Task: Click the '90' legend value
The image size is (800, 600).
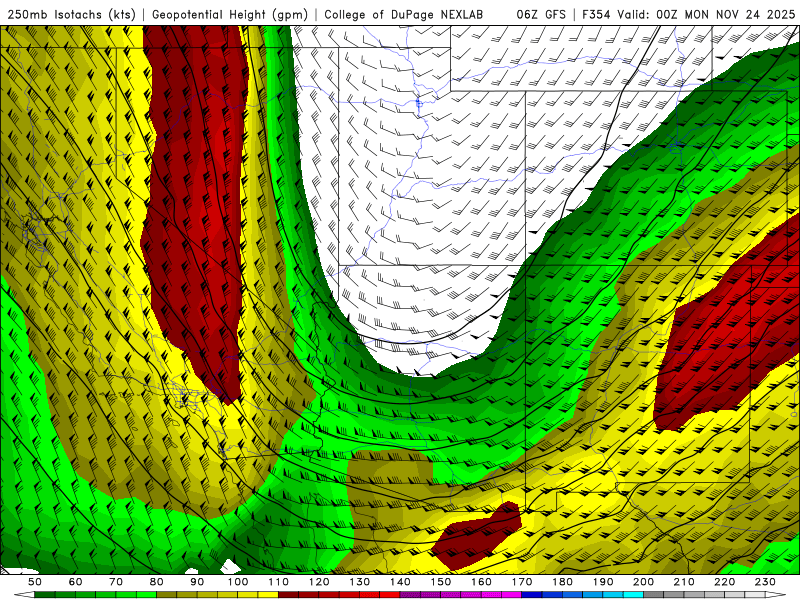Action: click(197, 582)
